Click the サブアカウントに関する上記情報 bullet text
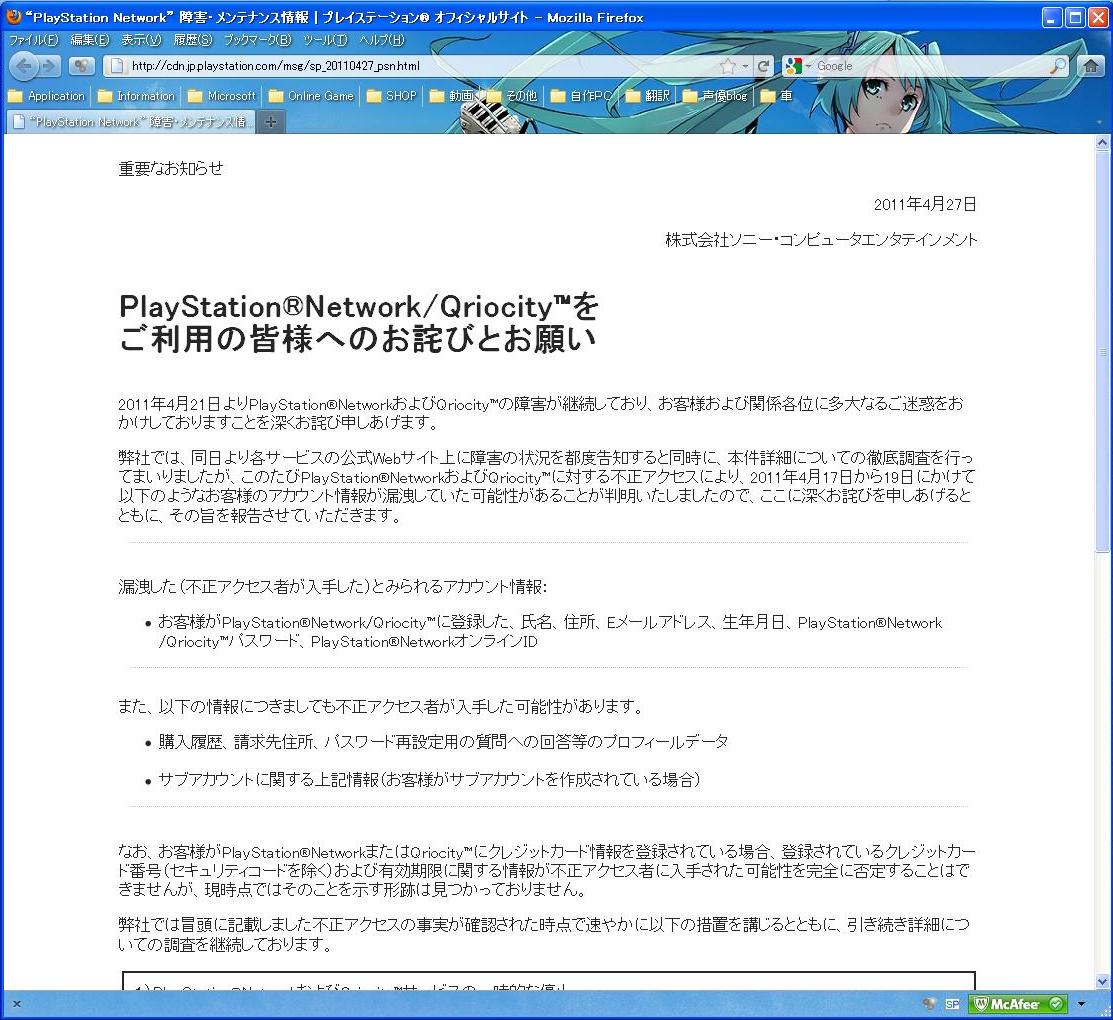This screenshot has height=1020, width=1113. (429, 779)
